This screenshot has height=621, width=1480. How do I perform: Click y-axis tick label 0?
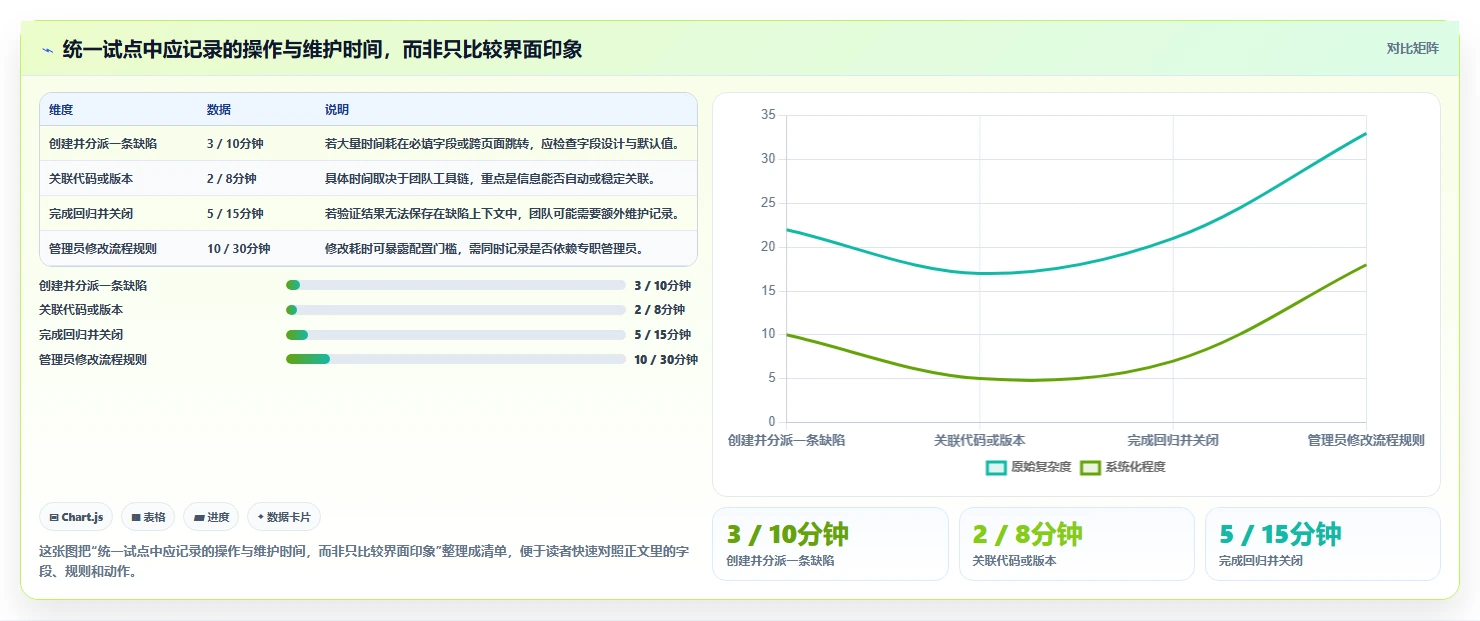[771, 422]
